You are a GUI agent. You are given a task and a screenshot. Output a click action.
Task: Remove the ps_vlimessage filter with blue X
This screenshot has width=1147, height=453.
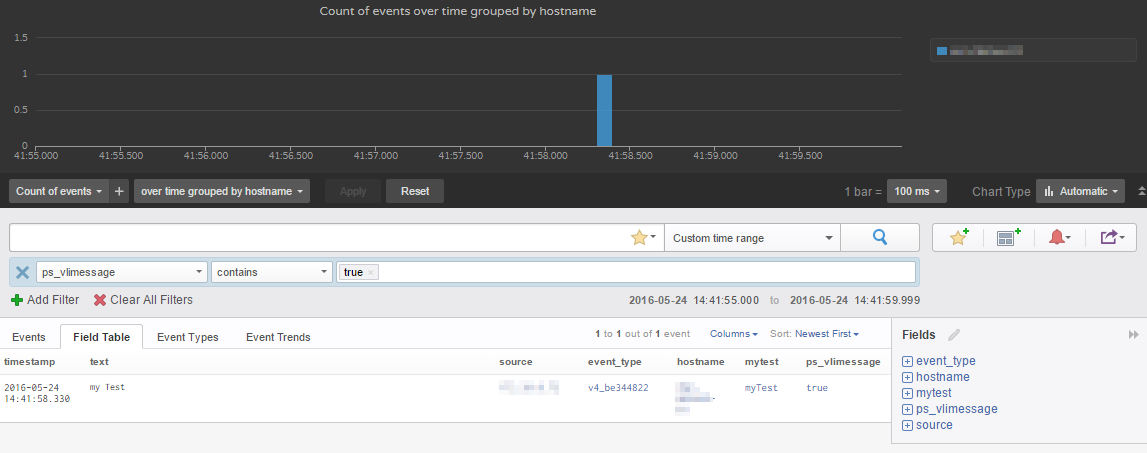point(22,272)
